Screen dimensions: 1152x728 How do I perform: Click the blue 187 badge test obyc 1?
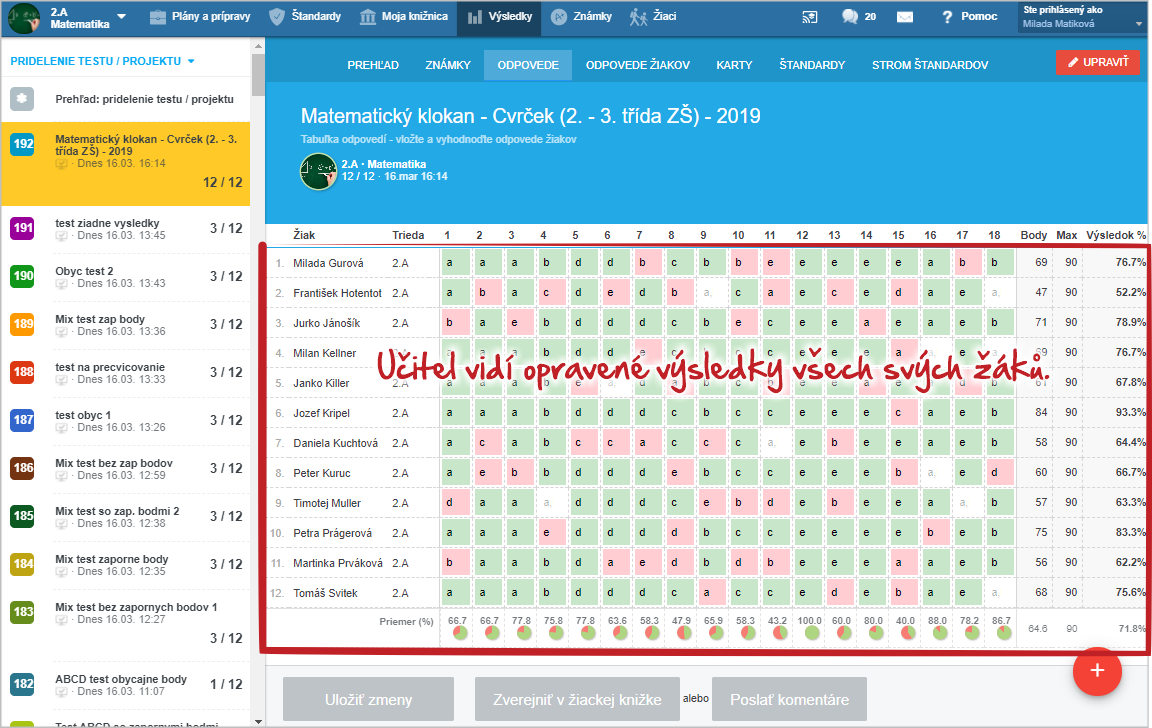coord(22,420)
